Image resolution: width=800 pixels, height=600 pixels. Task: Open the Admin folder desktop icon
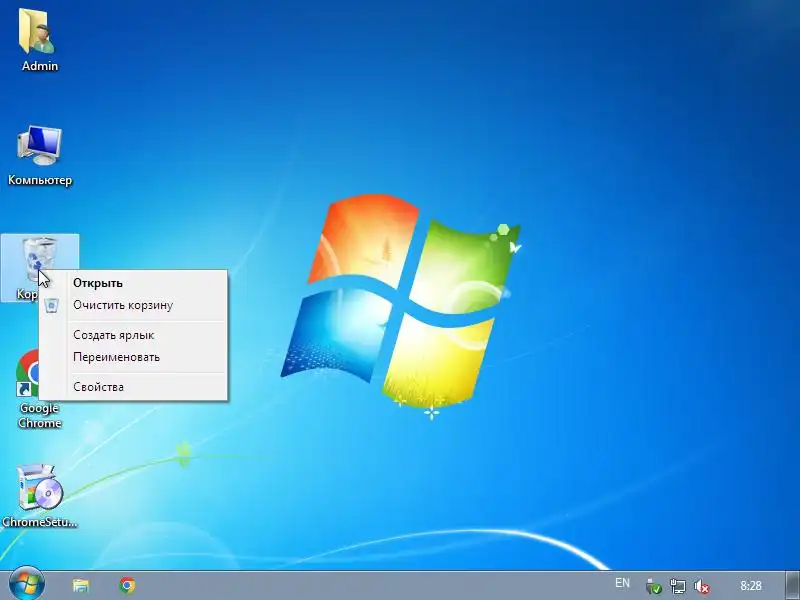pos(39,40)
